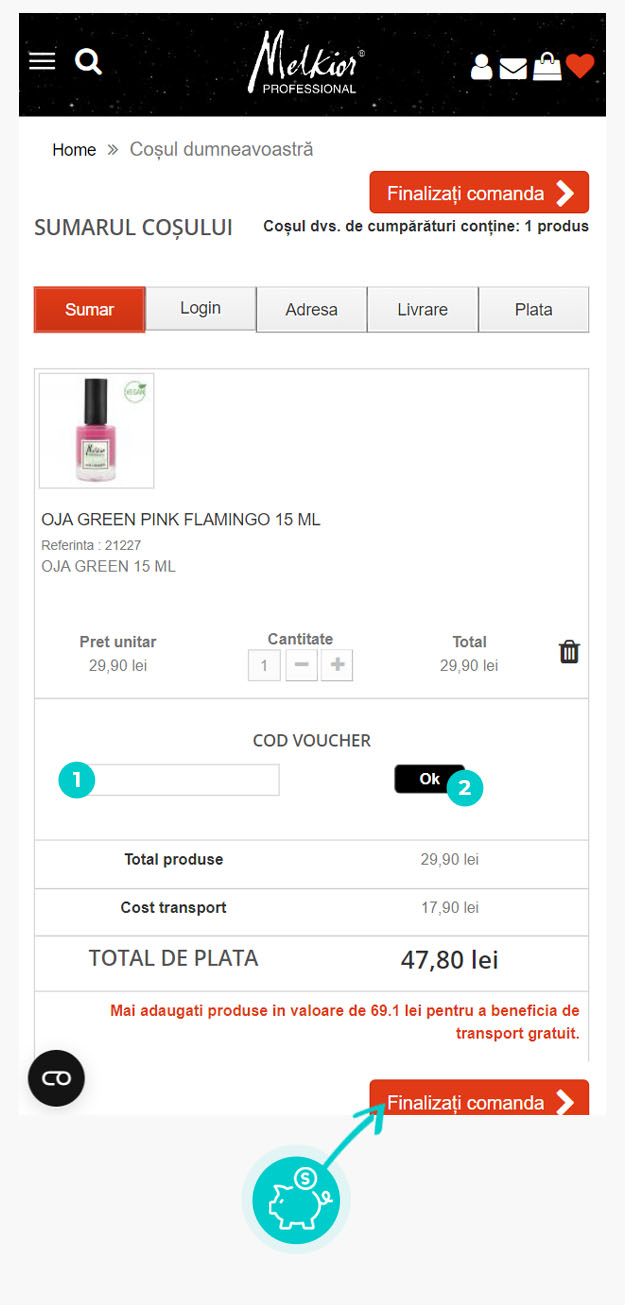This screenshot has width=625, height=1305.
Task: Decrease quantity with minus button
Action: pos(301,666)
